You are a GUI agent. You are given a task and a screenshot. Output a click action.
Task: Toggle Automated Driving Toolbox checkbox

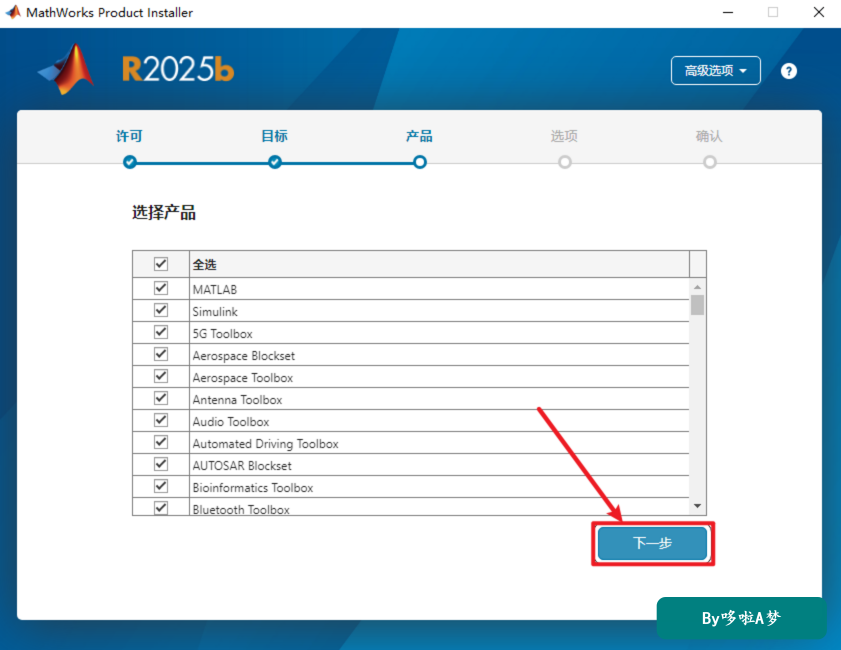[x=161, y=442]
